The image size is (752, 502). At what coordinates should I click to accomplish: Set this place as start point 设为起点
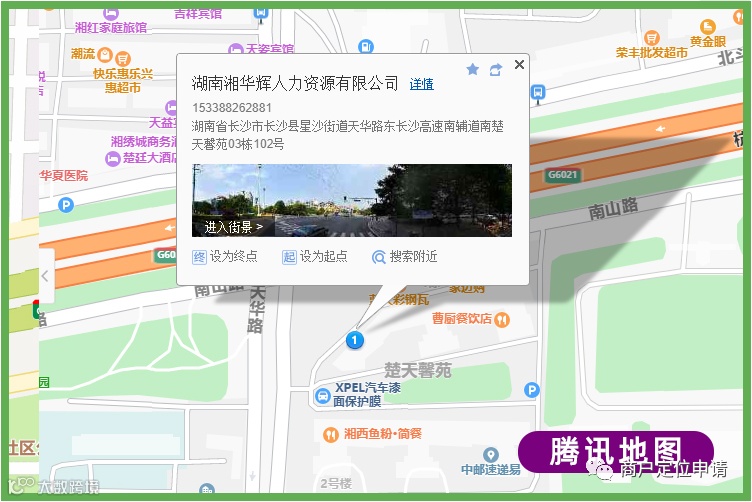315,257
